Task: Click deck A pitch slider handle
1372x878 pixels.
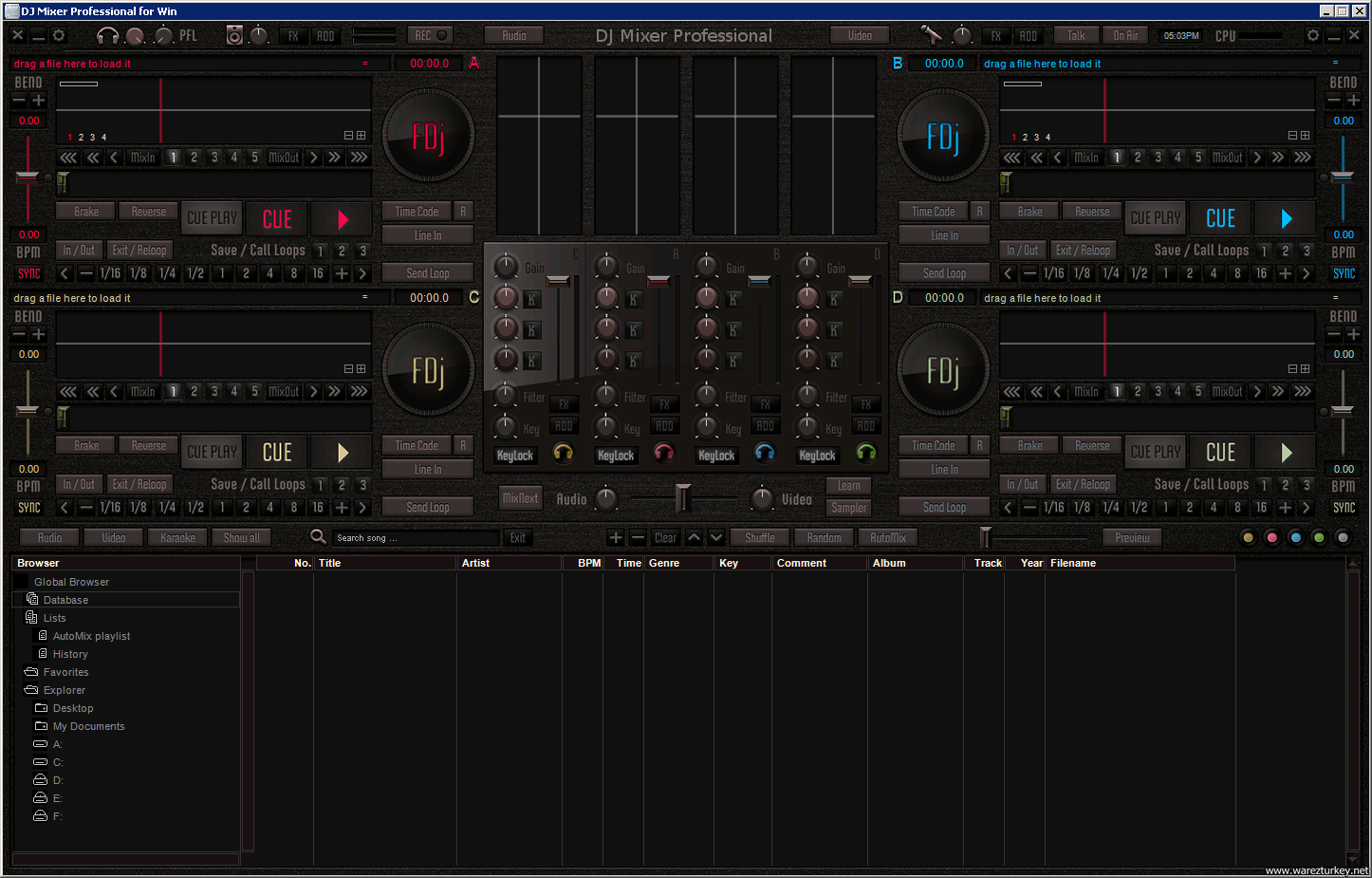Action: 28,177
